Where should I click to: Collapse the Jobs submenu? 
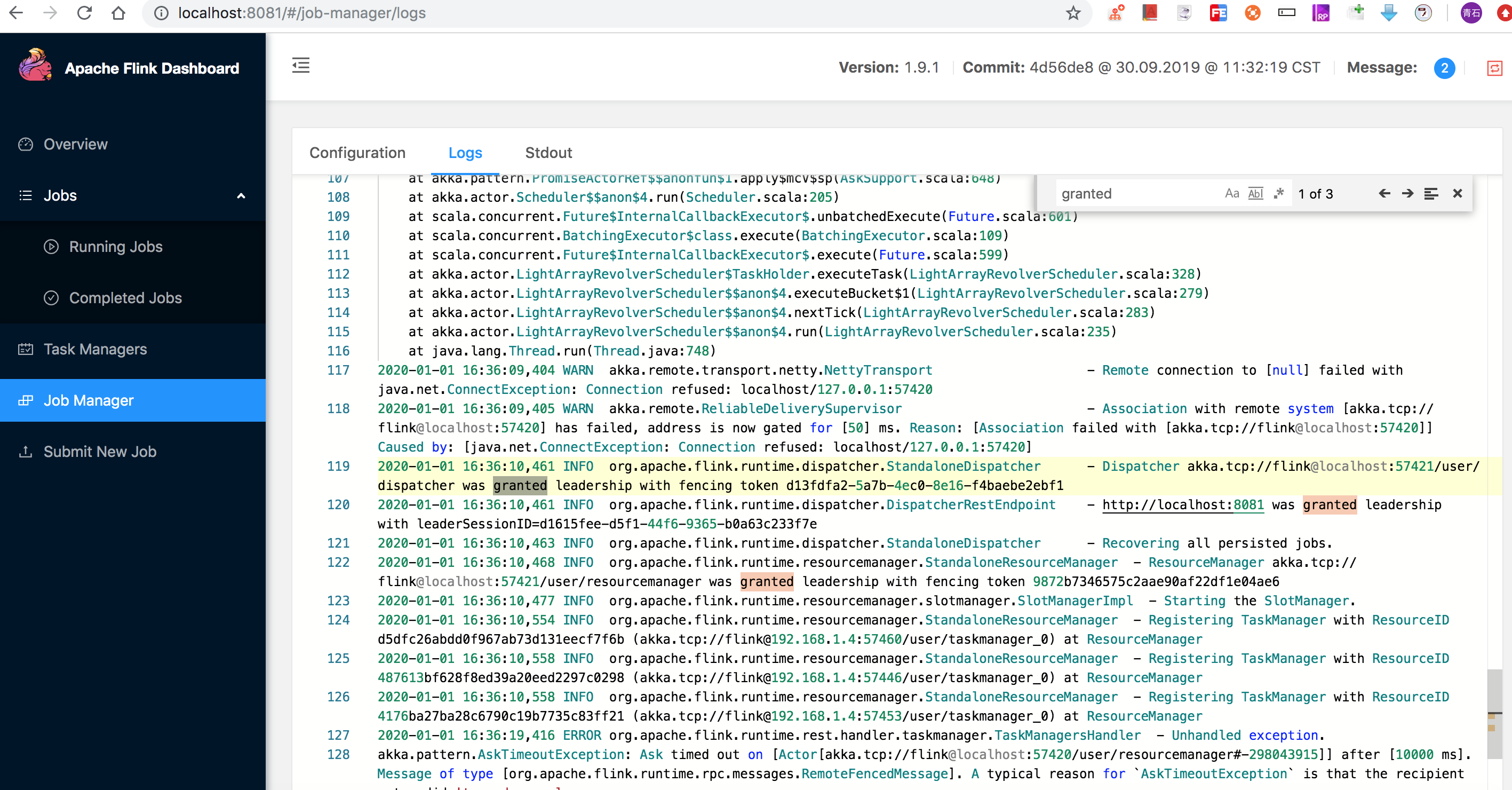pos(241,195)
